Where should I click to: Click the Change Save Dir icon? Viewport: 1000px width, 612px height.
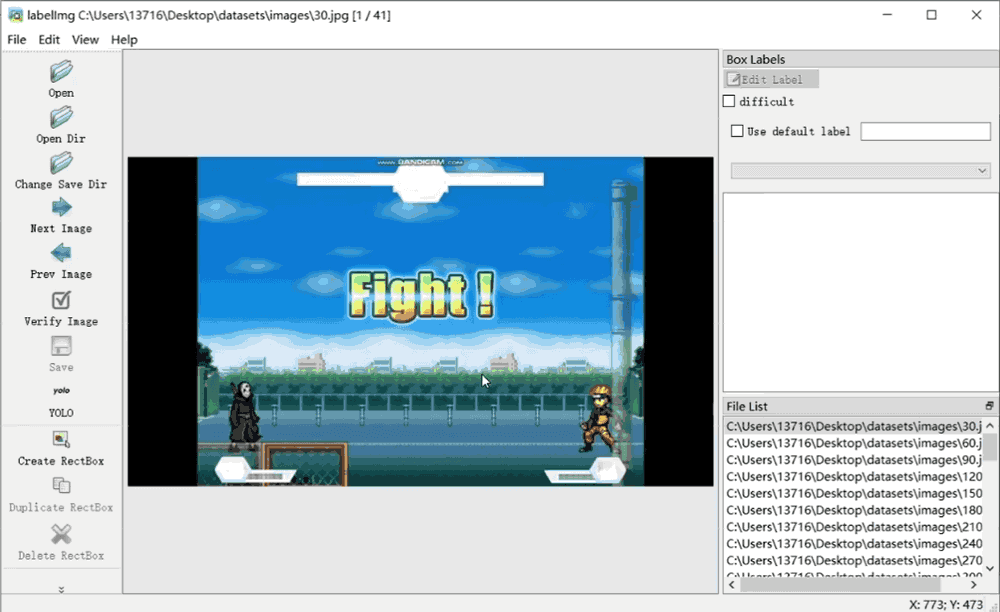coord(61,163)
